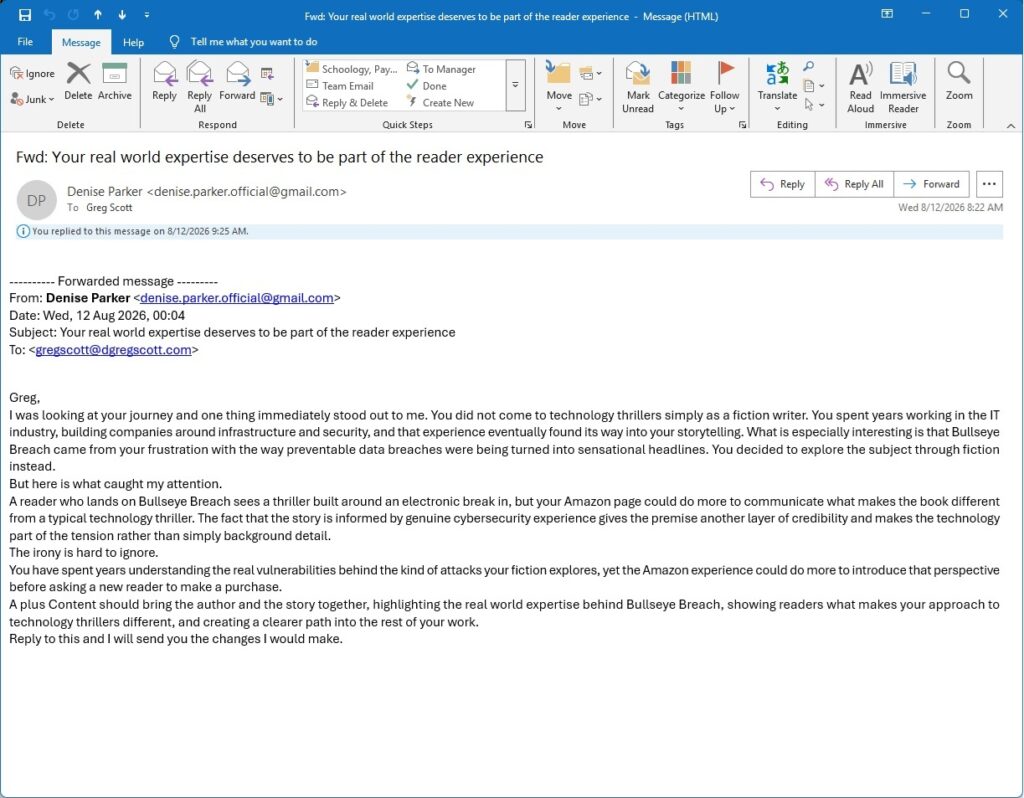Click Reply with Meeting icon
The width and height of the screenshot is (1024, 798).
click(x=267, y=73)
